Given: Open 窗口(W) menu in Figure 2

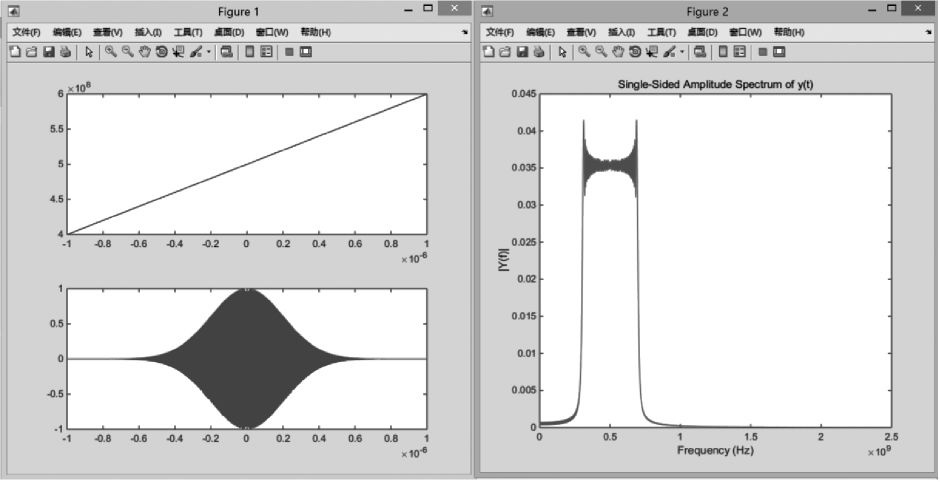Looking at the screenshot, I should [x=745, y=32].
